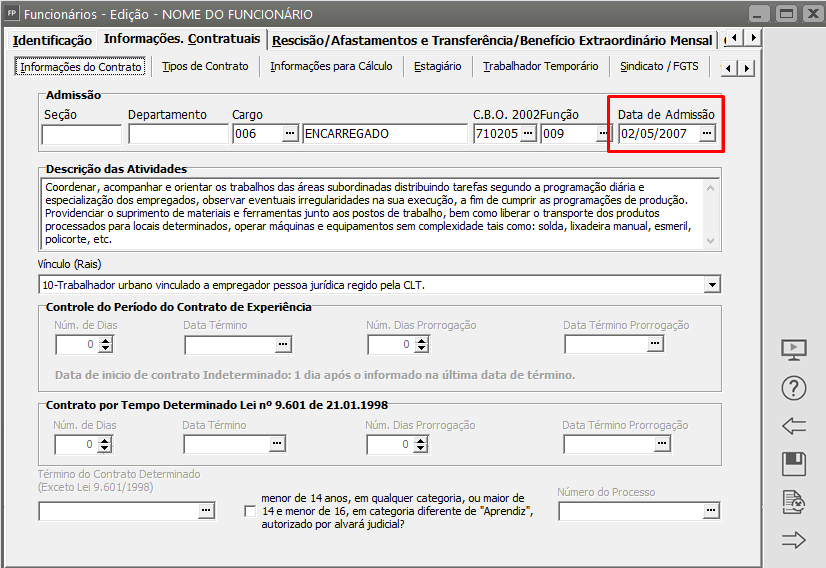Open C.B.O. 2002 lookup ellipsis button
826x568 pixels.
(528, 133)
